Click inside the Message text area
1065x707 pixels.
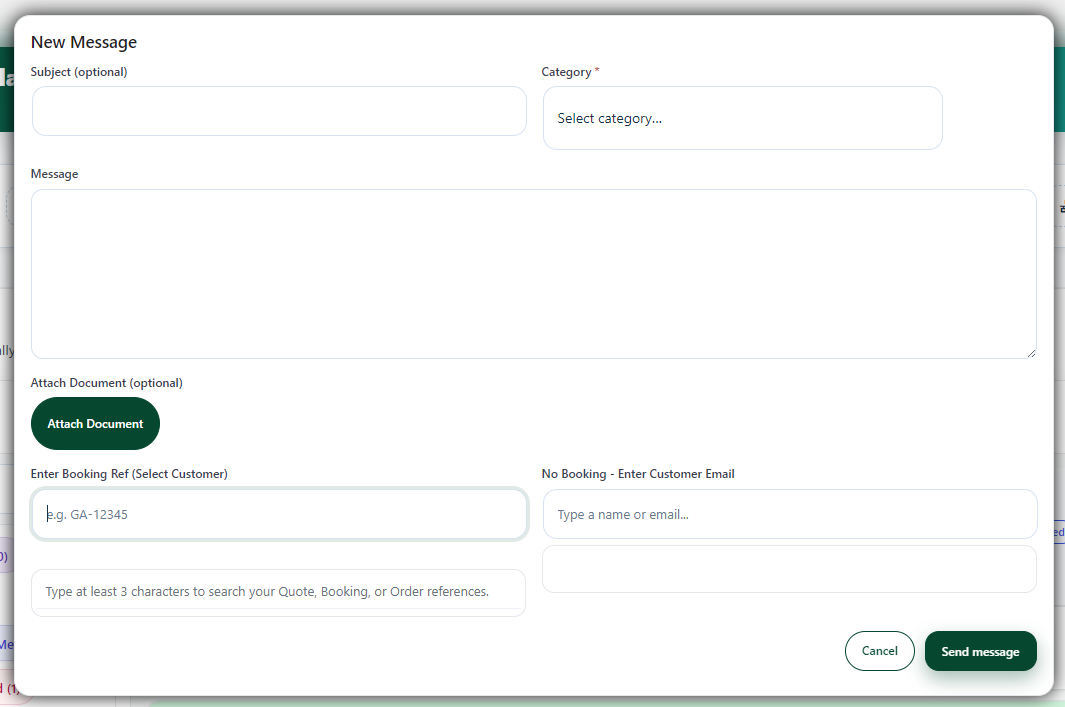click(x=533, y=274)
